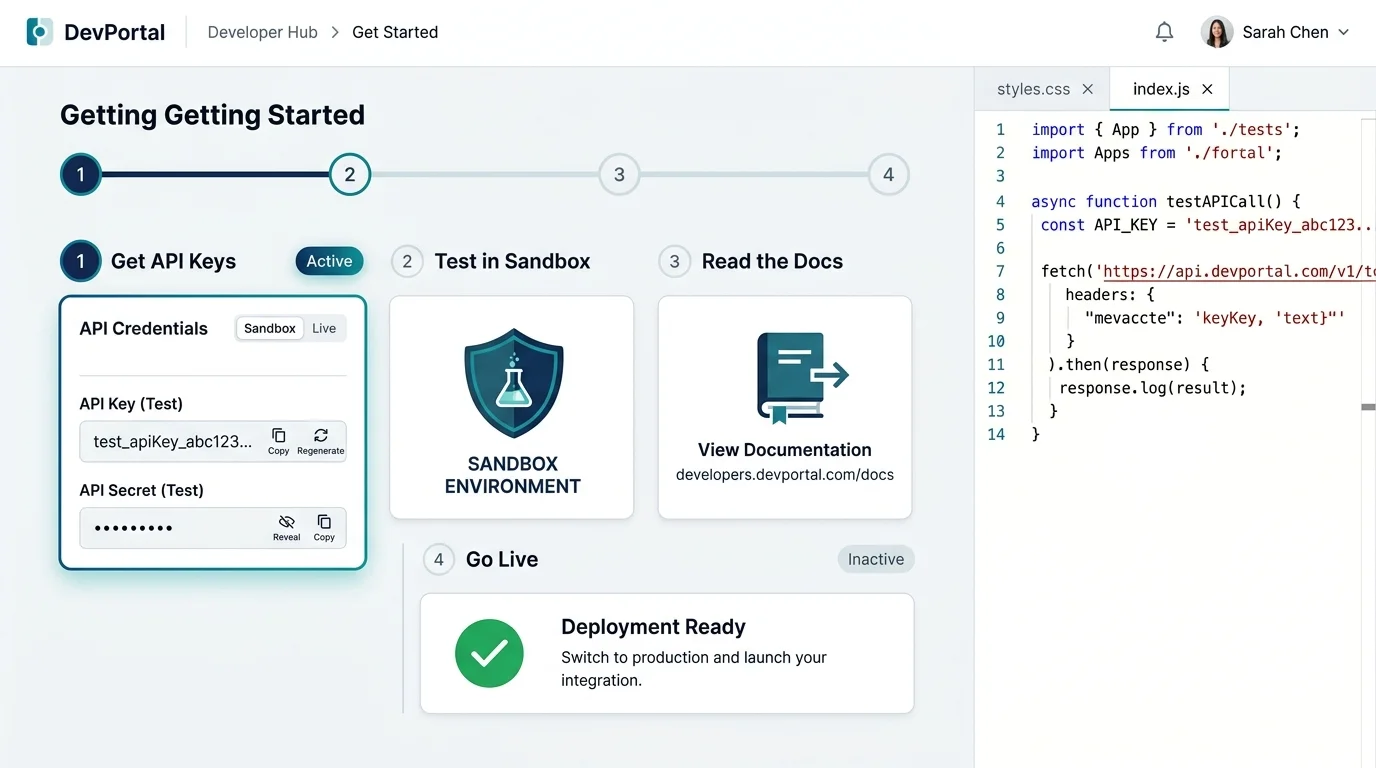Close the index.js tab
Viewport: 1376px width, 768px height.
pyautogui.click(x=1207, y=88)
